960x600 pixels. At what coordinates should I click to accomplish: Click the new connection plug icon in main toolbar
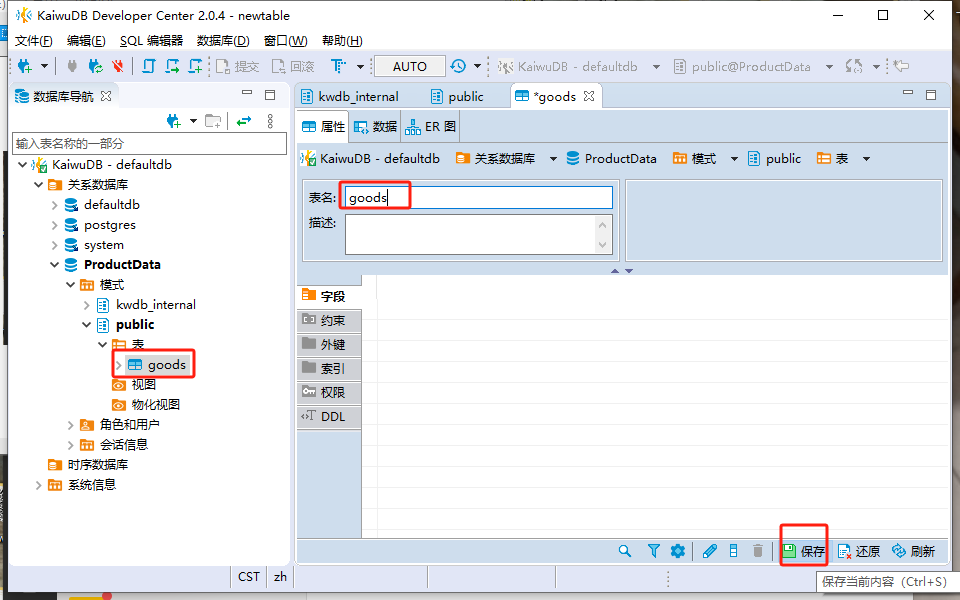tap(25, 66)
